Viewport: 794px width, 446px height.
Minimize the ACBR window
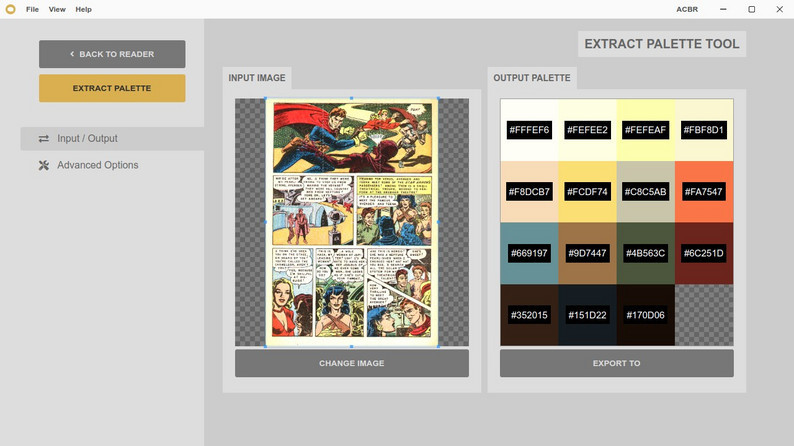click(x=723, y=9)
